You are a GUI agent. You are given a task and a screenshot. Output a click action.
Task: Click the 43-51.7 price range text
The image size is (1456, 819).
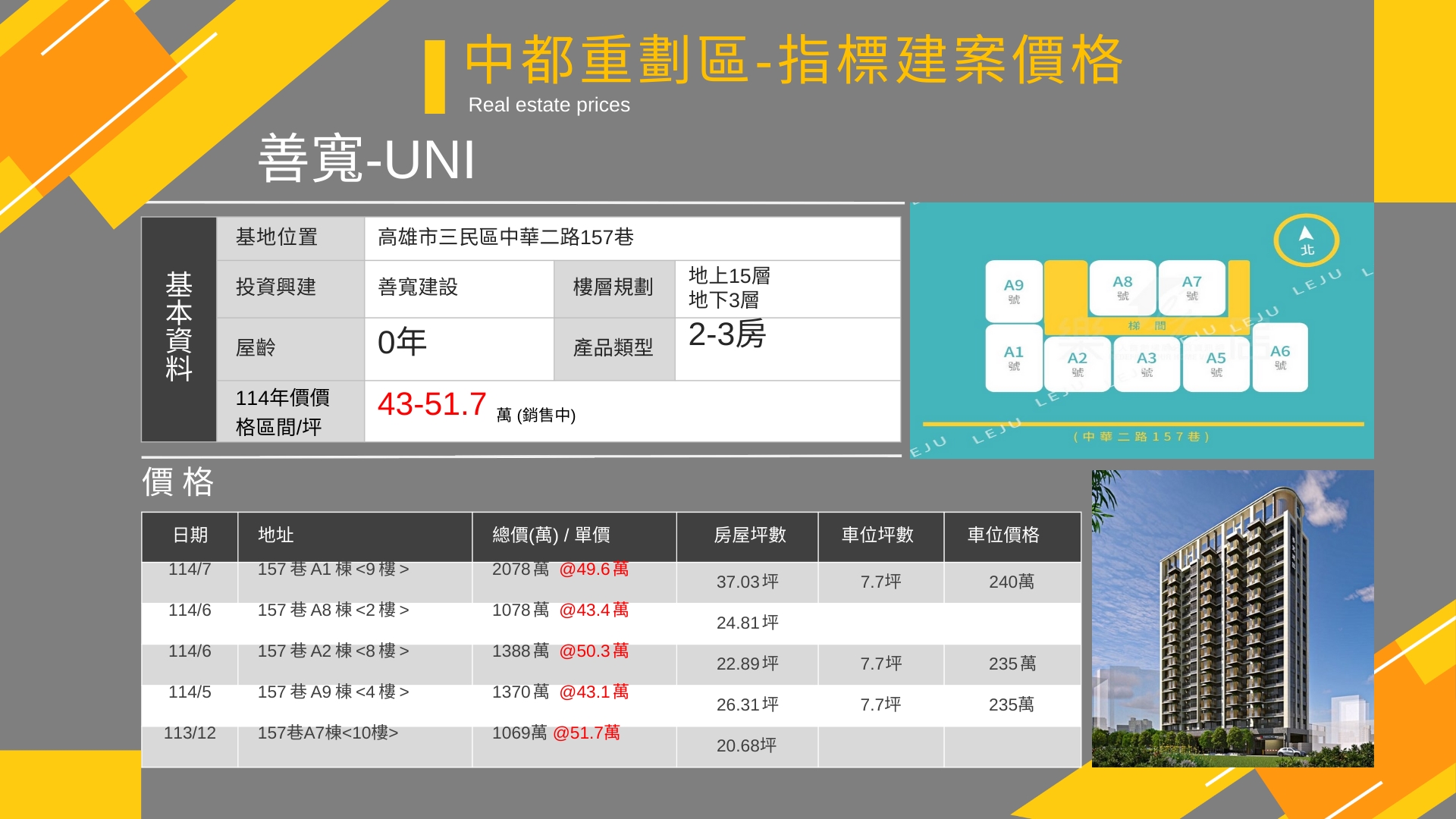(x=431, y=404)
